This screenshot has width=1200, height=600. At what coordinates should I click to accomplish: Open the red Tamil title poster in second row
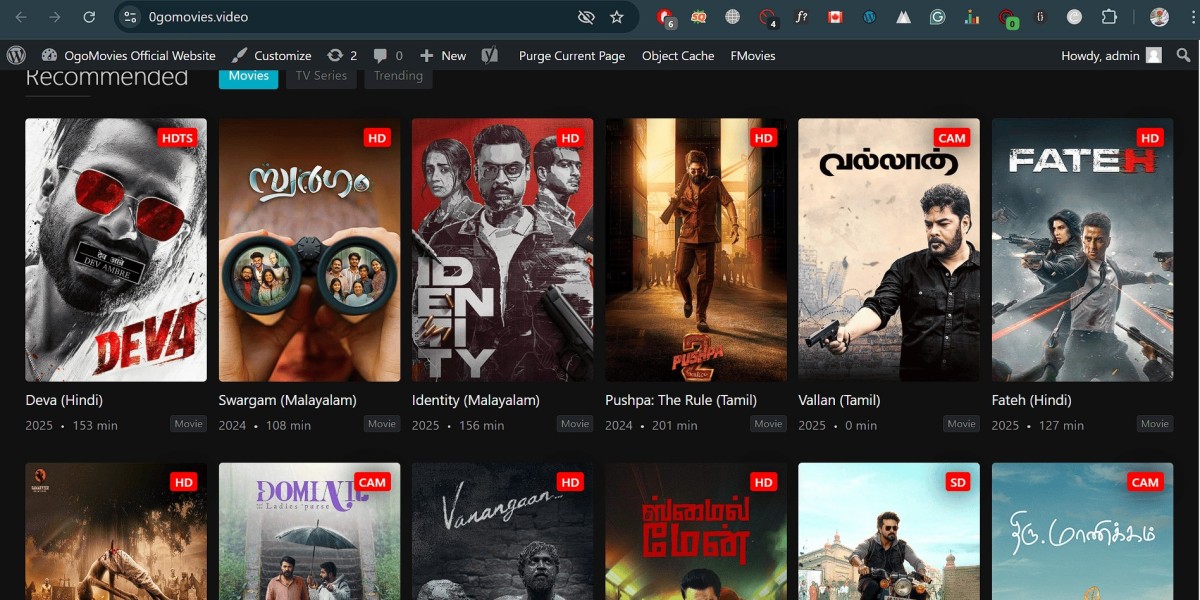tap(696, 531)
